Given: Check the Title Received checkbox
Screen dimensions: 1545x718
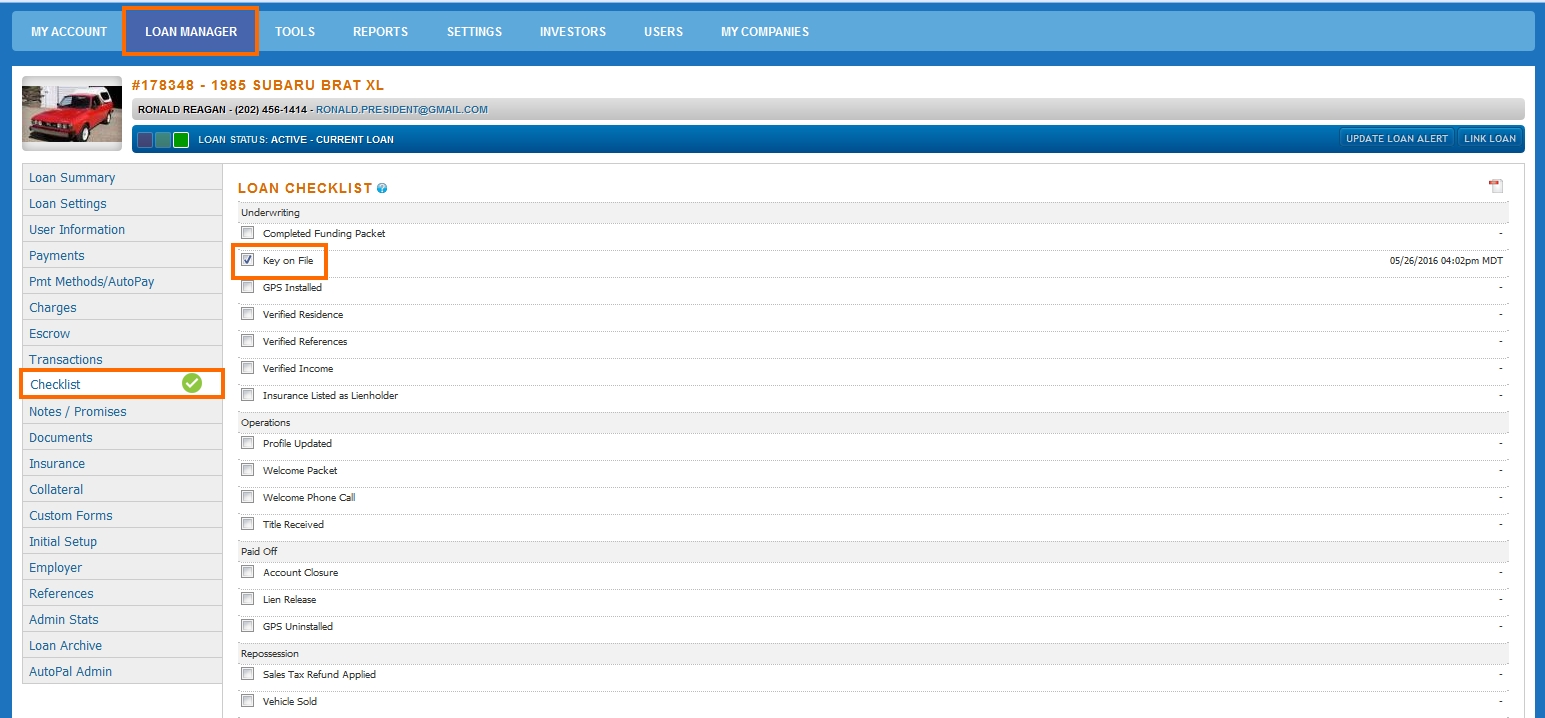Looking at the screenshot, I should tap(248, 524).
